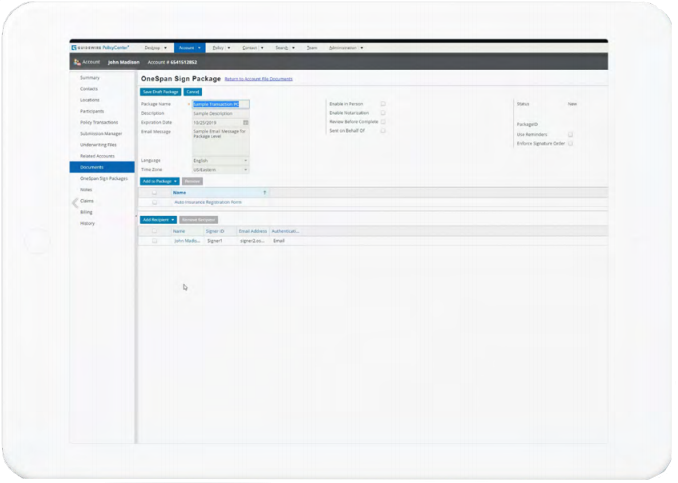Follow Return to Account File Documents link
This screenshot has width=678, height=483.
pyautogui.click(x=258, y=78)
